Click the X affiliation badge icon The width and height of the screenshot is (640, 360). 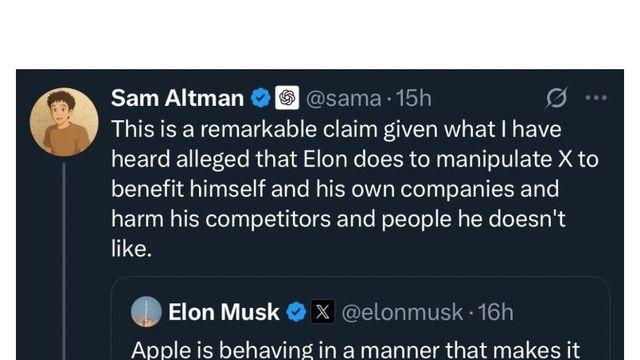[322, 312]
